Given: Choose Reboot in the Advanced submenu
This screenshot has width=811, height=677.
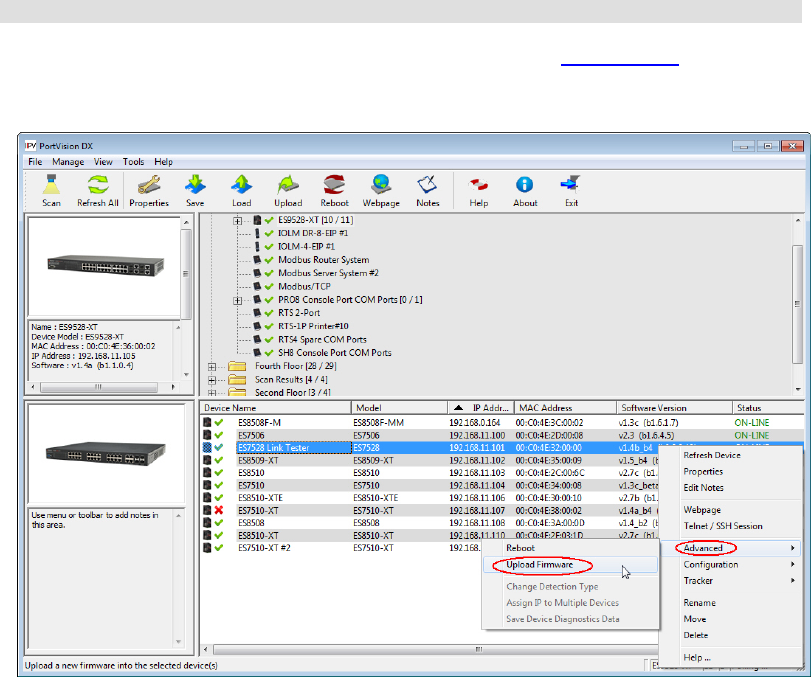Looking at the screenshot, I should 570,548.
